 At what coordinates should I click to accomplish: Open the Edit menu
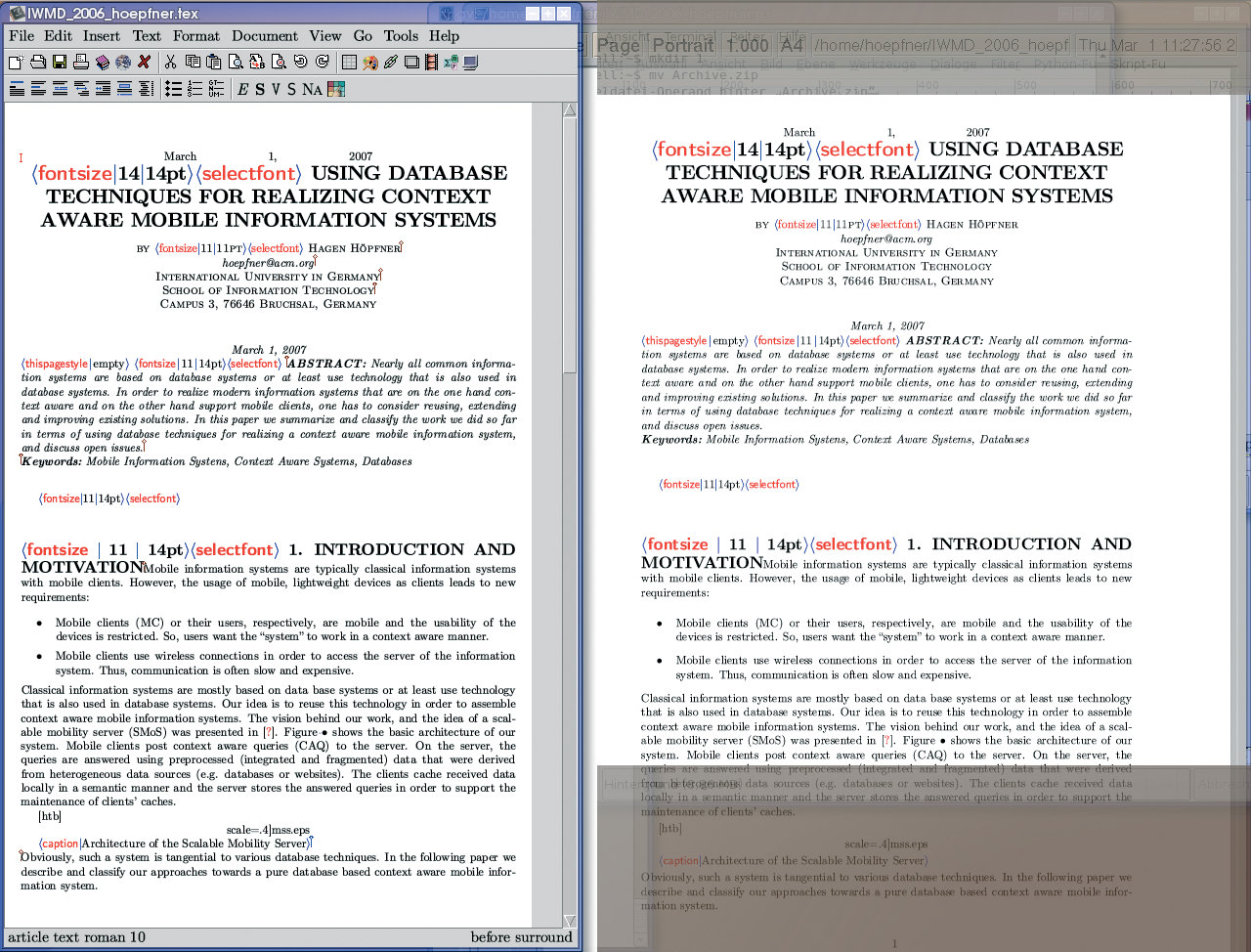coord(59,36)
